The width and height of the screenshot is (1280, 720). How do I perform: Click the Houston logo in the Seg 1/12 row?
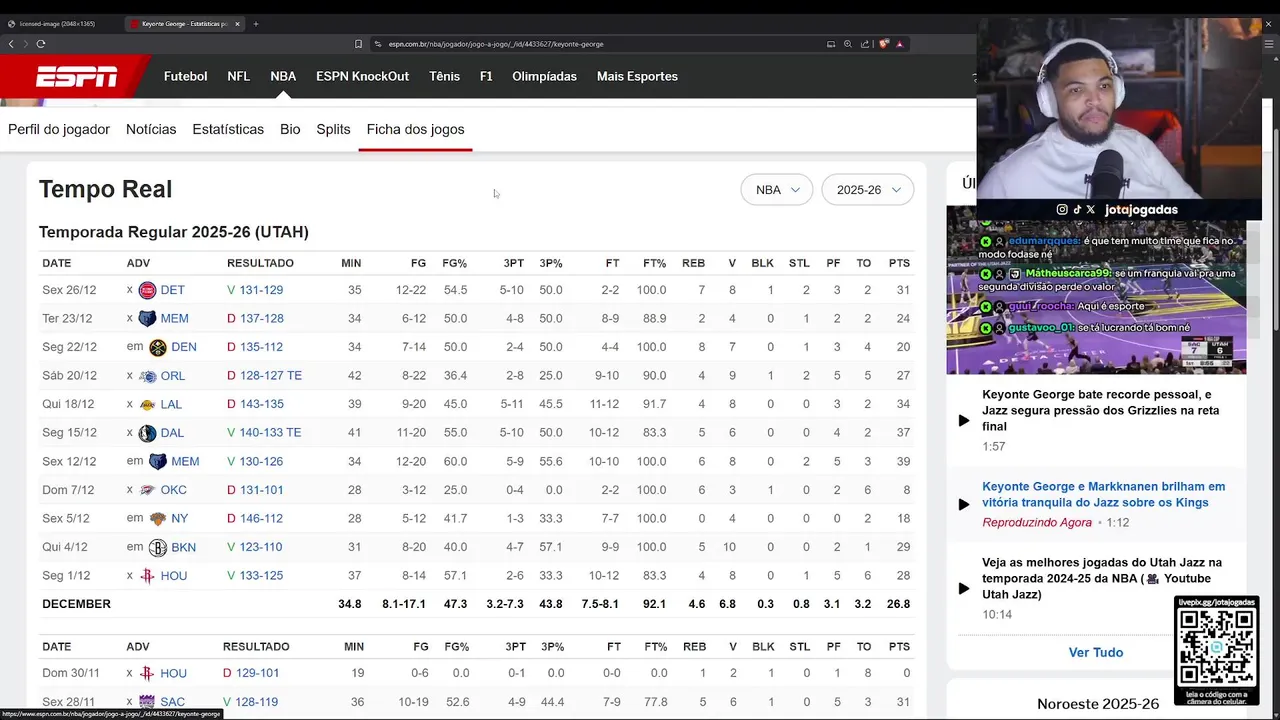pos(147,576)
